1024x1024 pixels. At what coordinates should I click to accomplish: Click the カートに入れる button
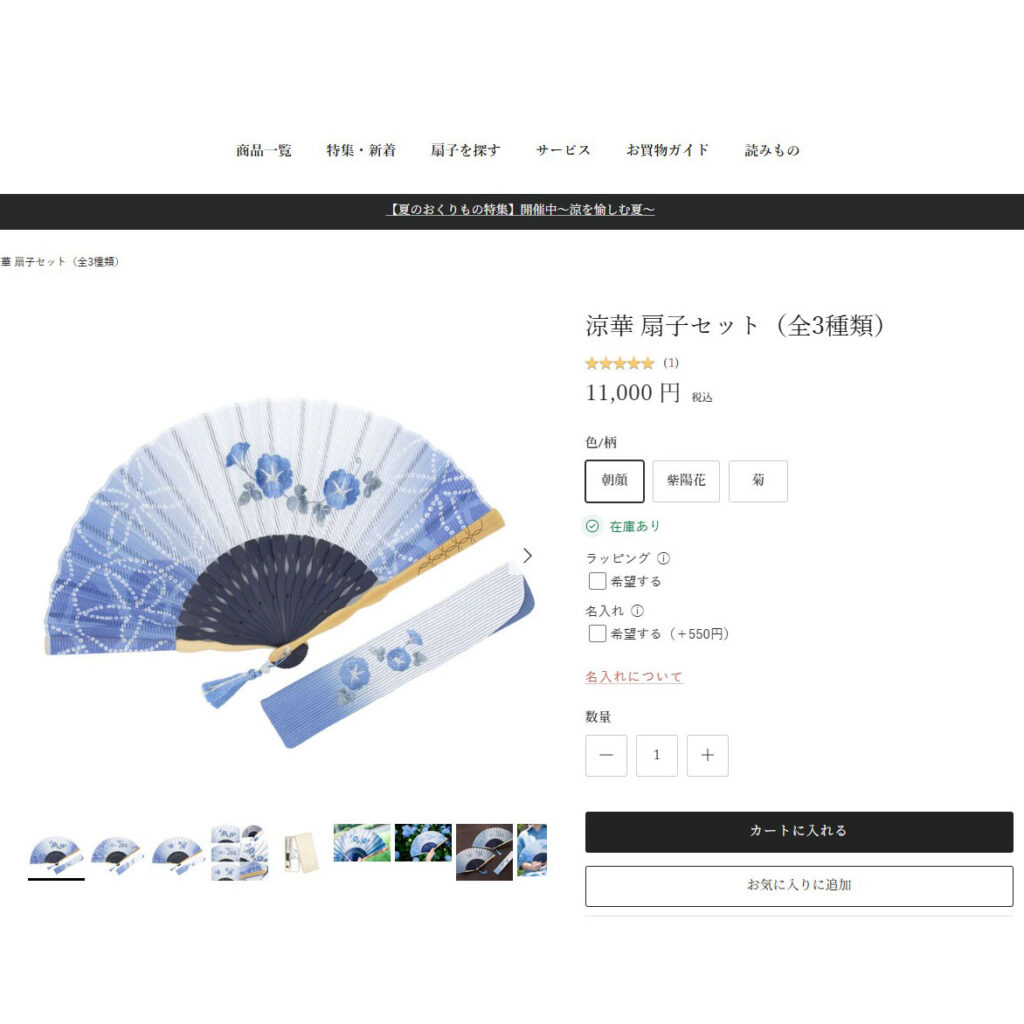coord(799,831)
